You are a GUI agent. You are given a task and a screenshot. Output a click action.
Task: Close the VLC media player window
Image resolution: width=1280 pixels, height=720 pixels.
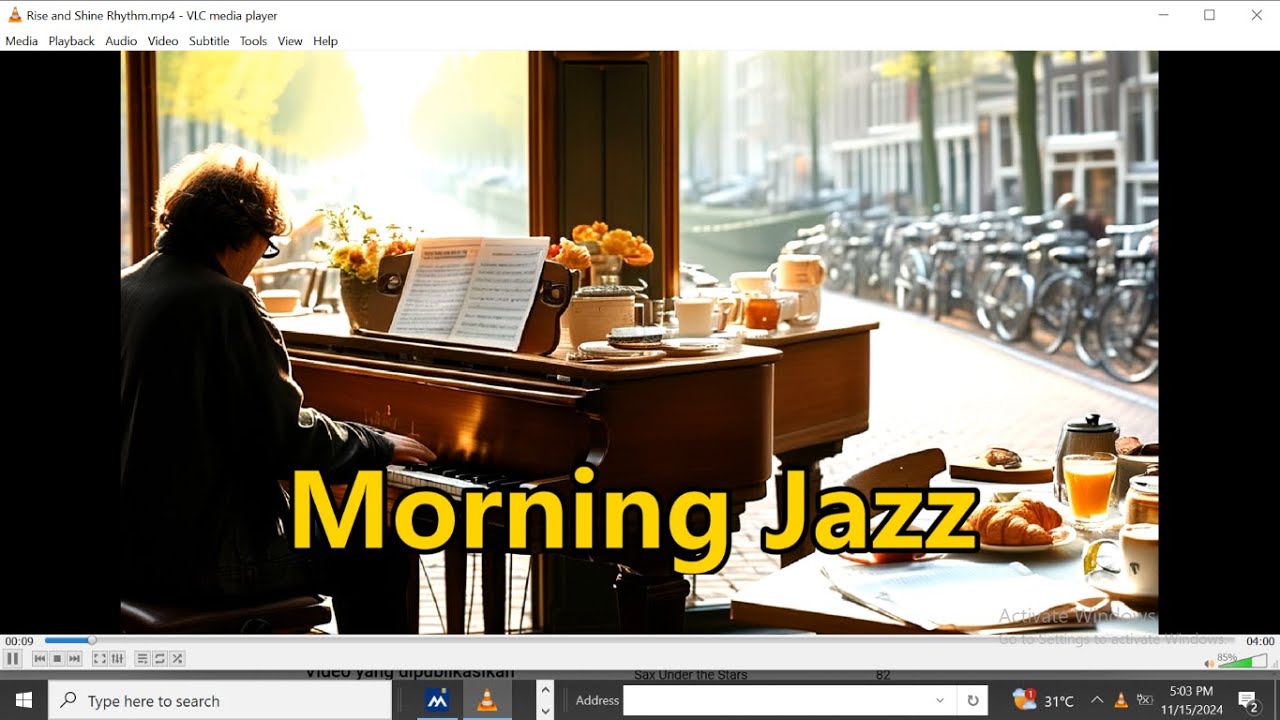[x=1256, y=15]
